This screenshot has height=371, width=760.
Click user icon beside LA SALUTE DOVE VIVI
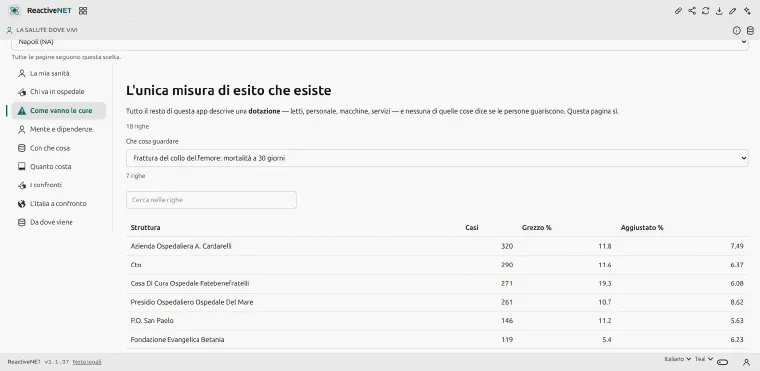point(9,30)
